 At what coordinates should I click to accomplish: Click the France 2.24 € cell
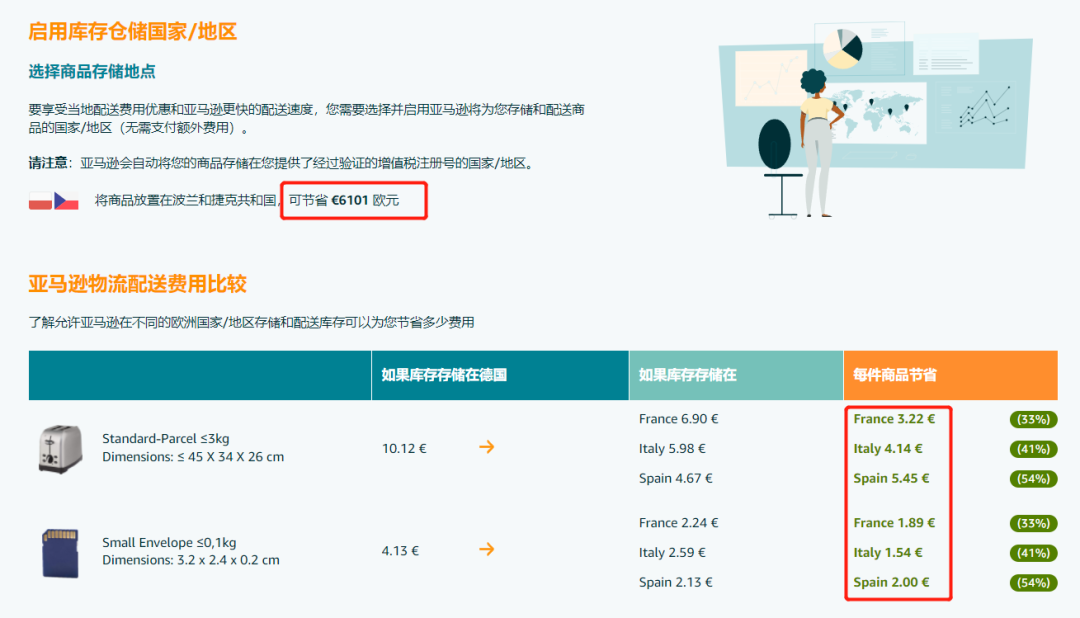(x=678, y=523)
